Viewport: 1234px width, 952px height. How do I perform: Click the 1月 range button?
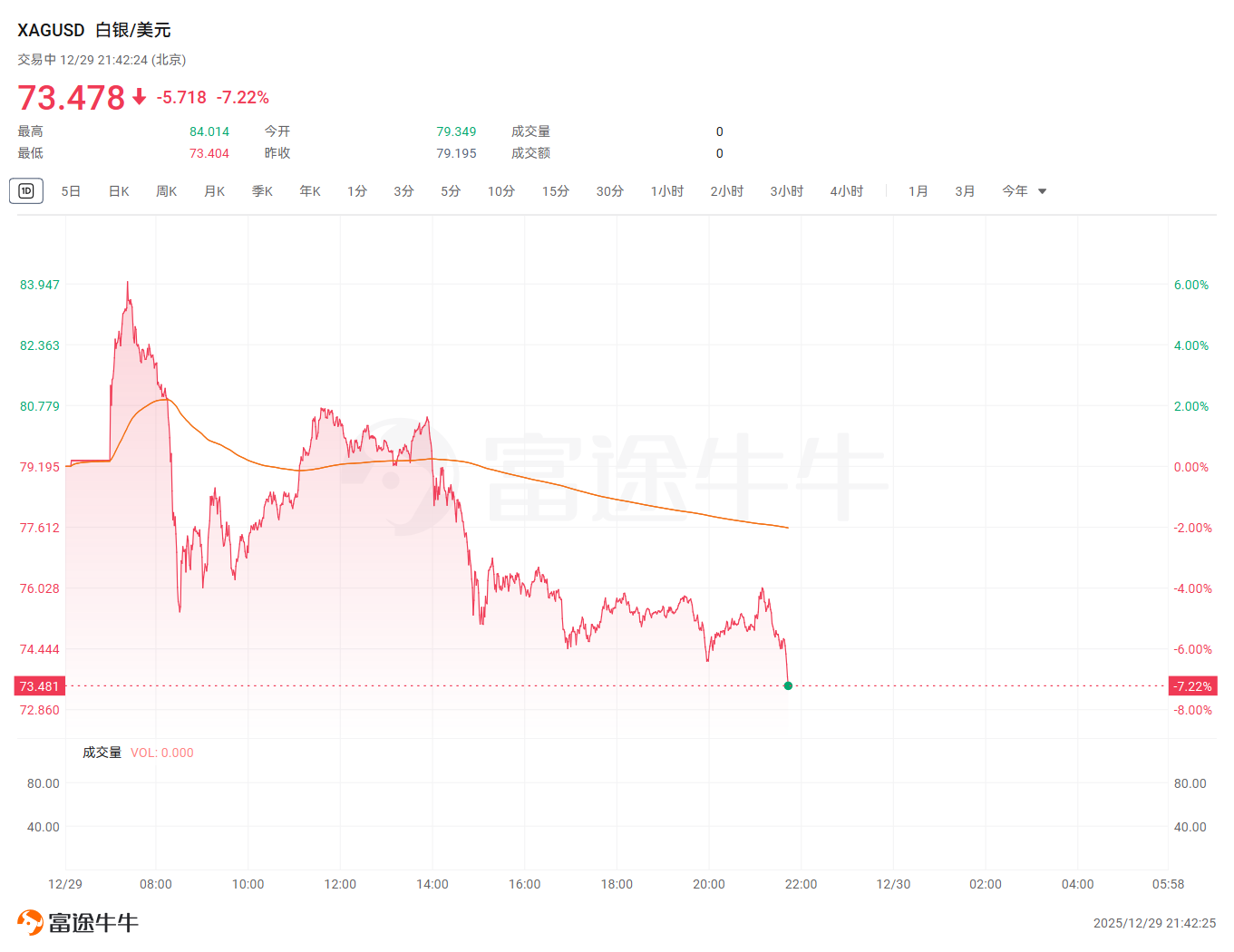click(918, 191)
